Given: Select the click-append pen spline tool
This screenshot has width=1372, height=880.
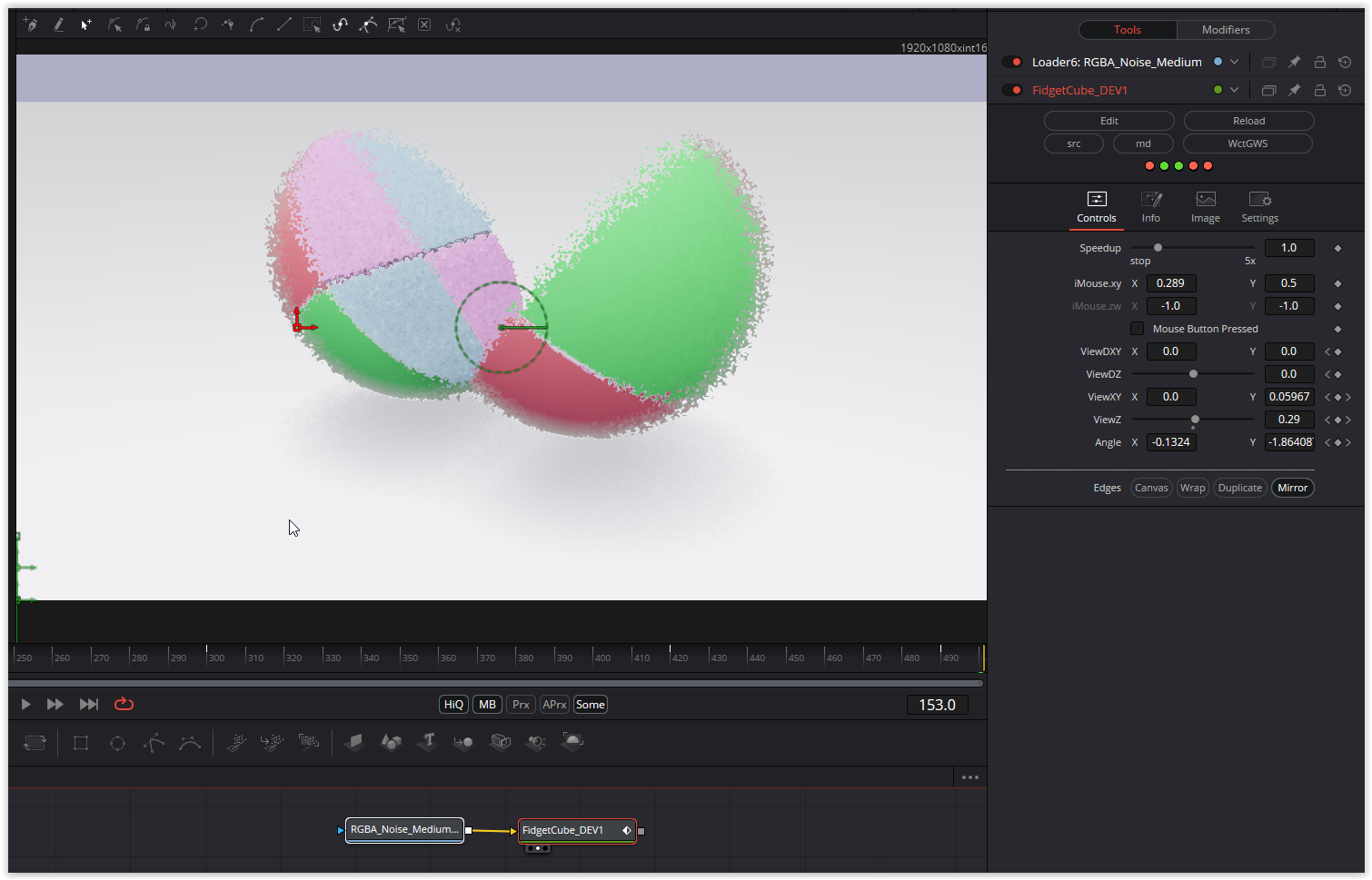Looking at the screenshot, I should click(31, 25).
